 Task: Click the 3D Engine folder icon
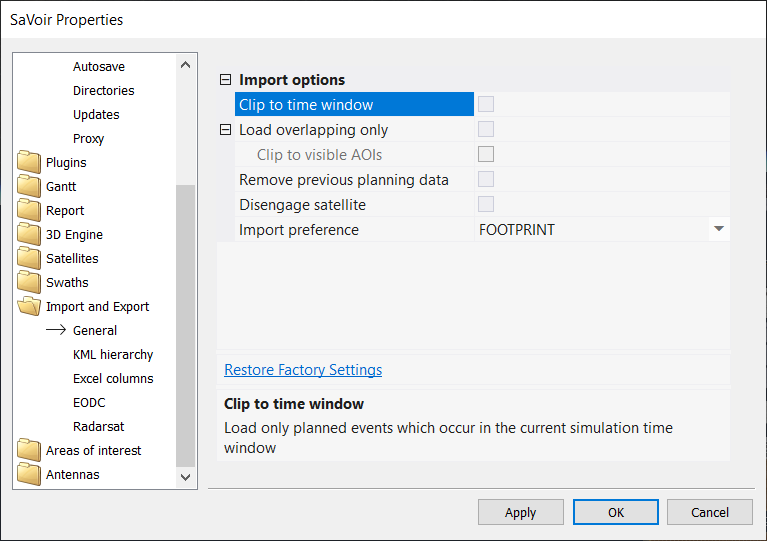pyautogui.click(x=29, y=235)
